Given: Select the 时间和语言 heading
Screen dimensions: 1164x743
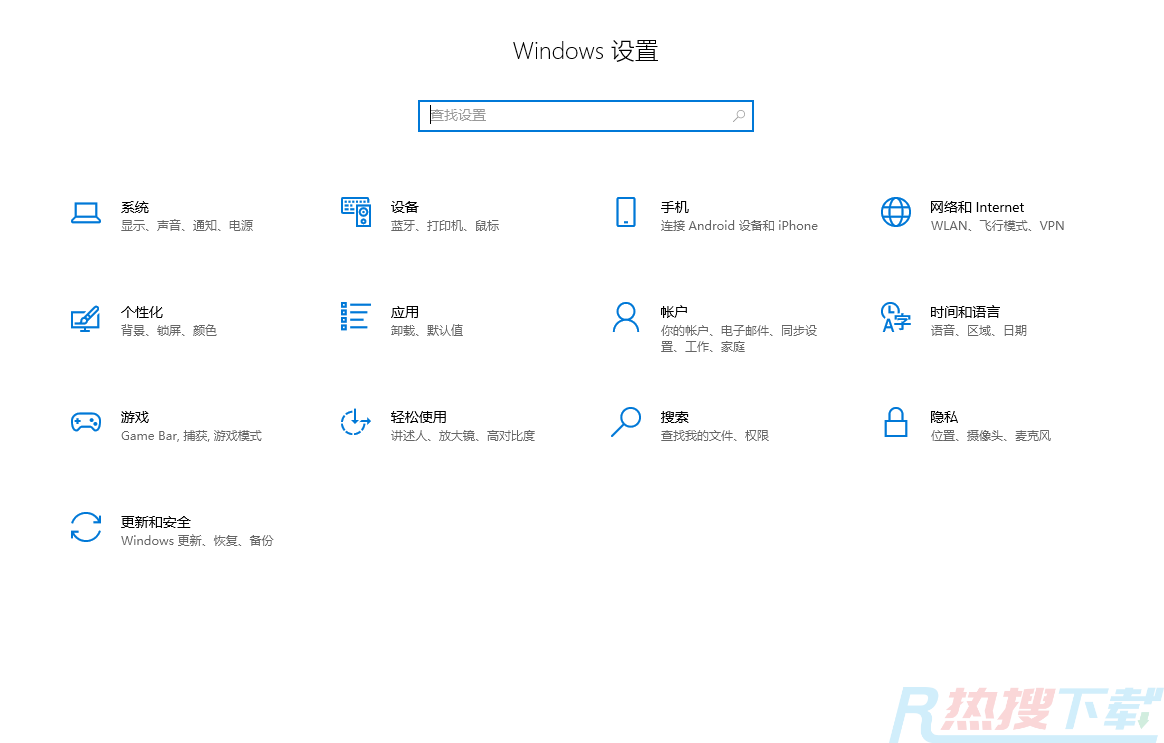Looking at the screenshot, I should [x=965, y=312].
